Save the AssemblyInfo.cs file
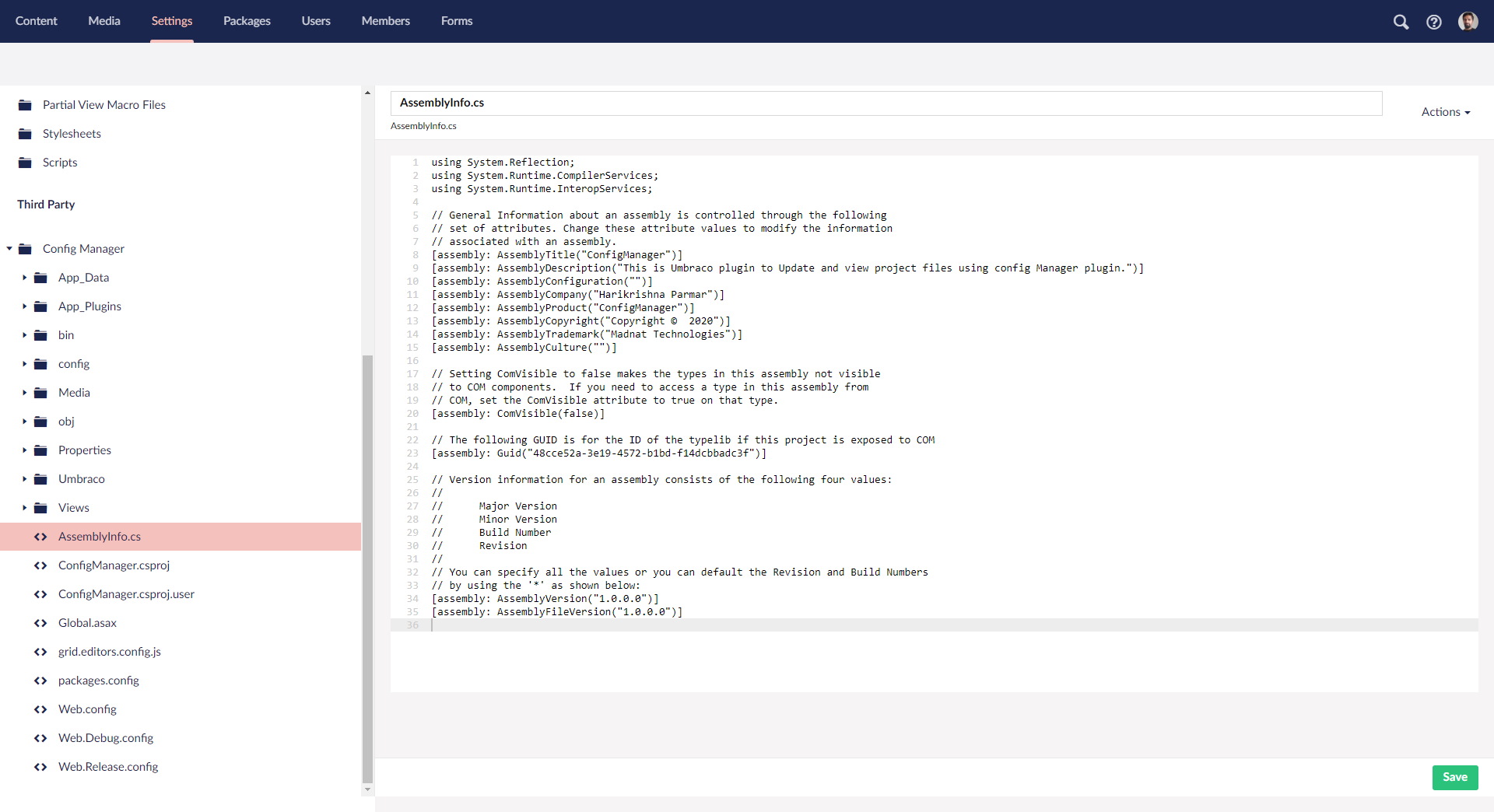This screenshot has height=812, width=1494. (x=1455, y=777)
